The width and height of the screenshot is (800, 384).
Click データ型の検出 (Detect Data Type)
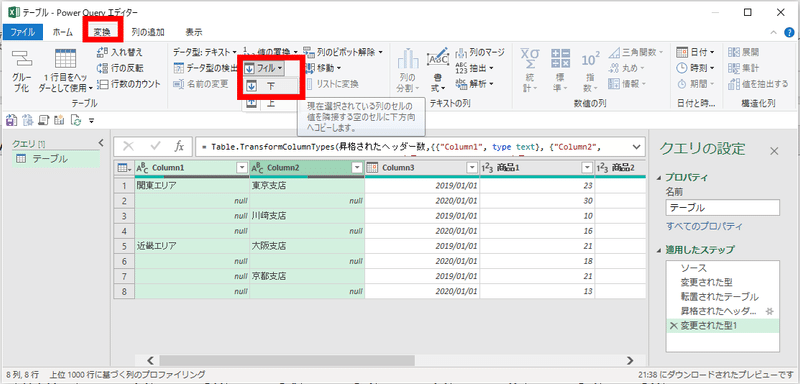coord(206,68)
